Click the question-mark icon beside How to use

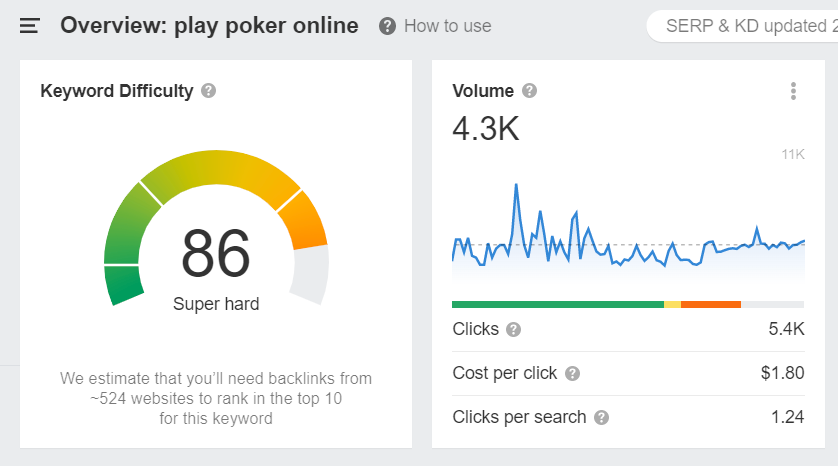pyautogui.click(x=387, y=26)
